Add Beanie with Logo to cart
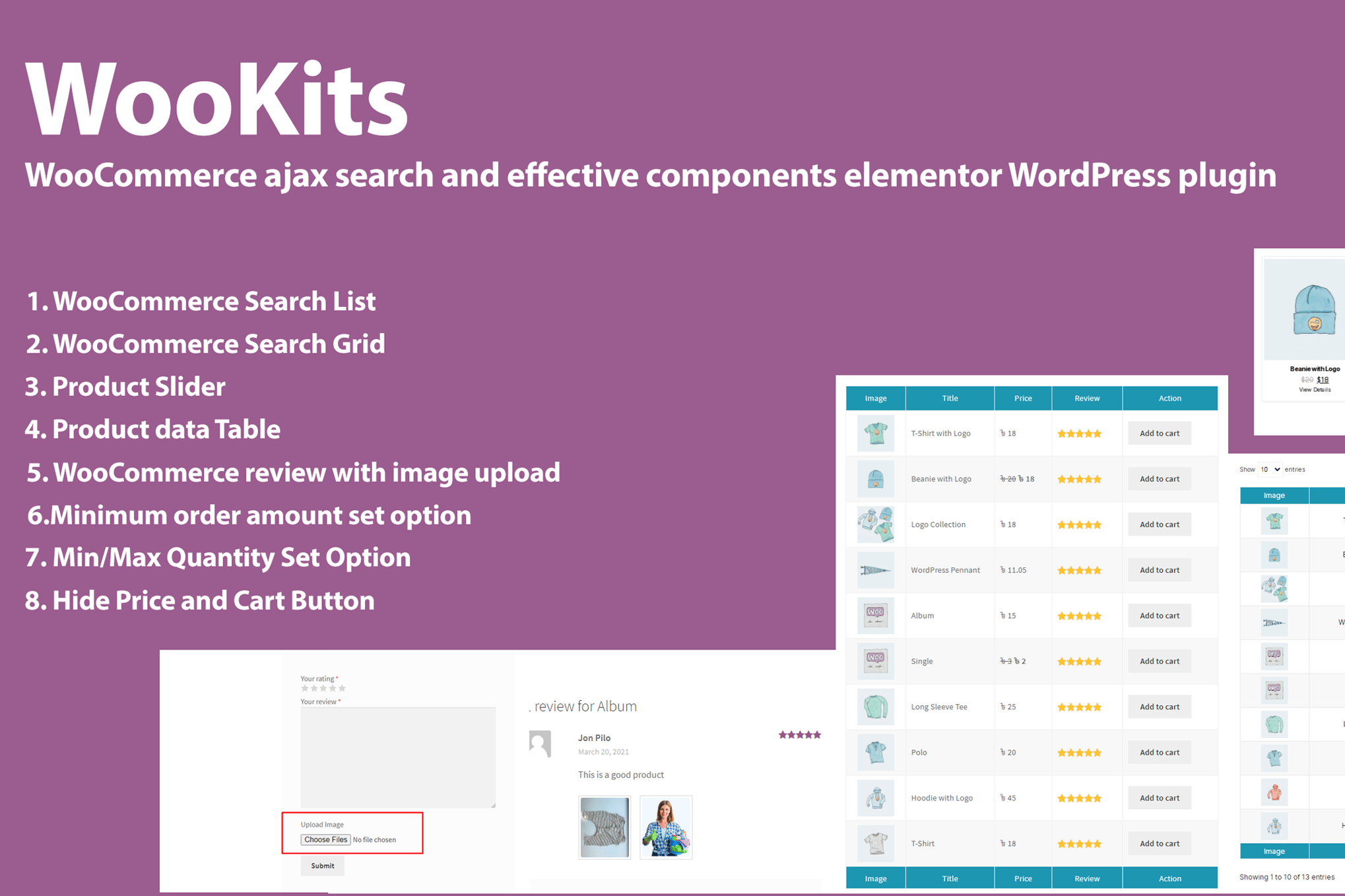The height and width of the screenshot is (896, 1345). pos(1159,479)
